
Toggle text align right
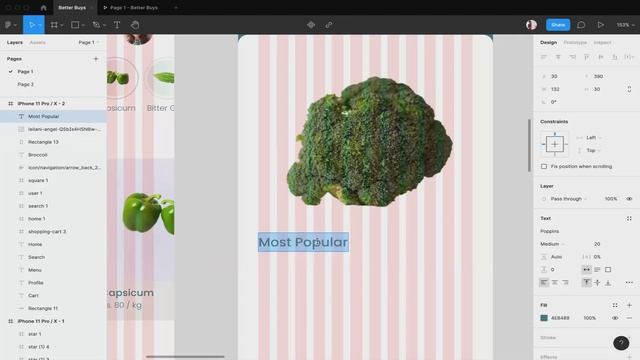[x=565, y=282]
